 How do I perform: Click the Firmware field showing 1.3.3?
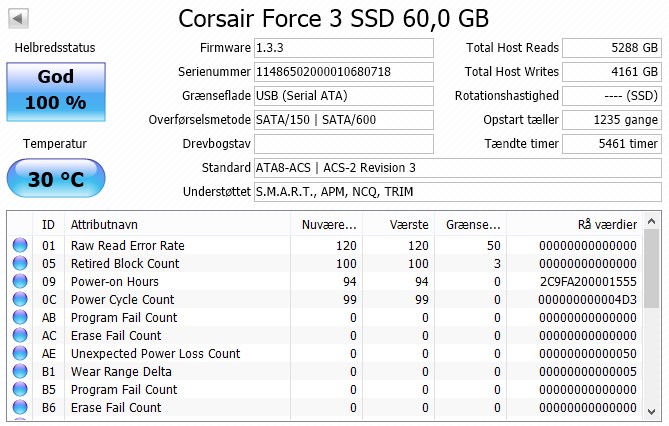tap(344, 48)
